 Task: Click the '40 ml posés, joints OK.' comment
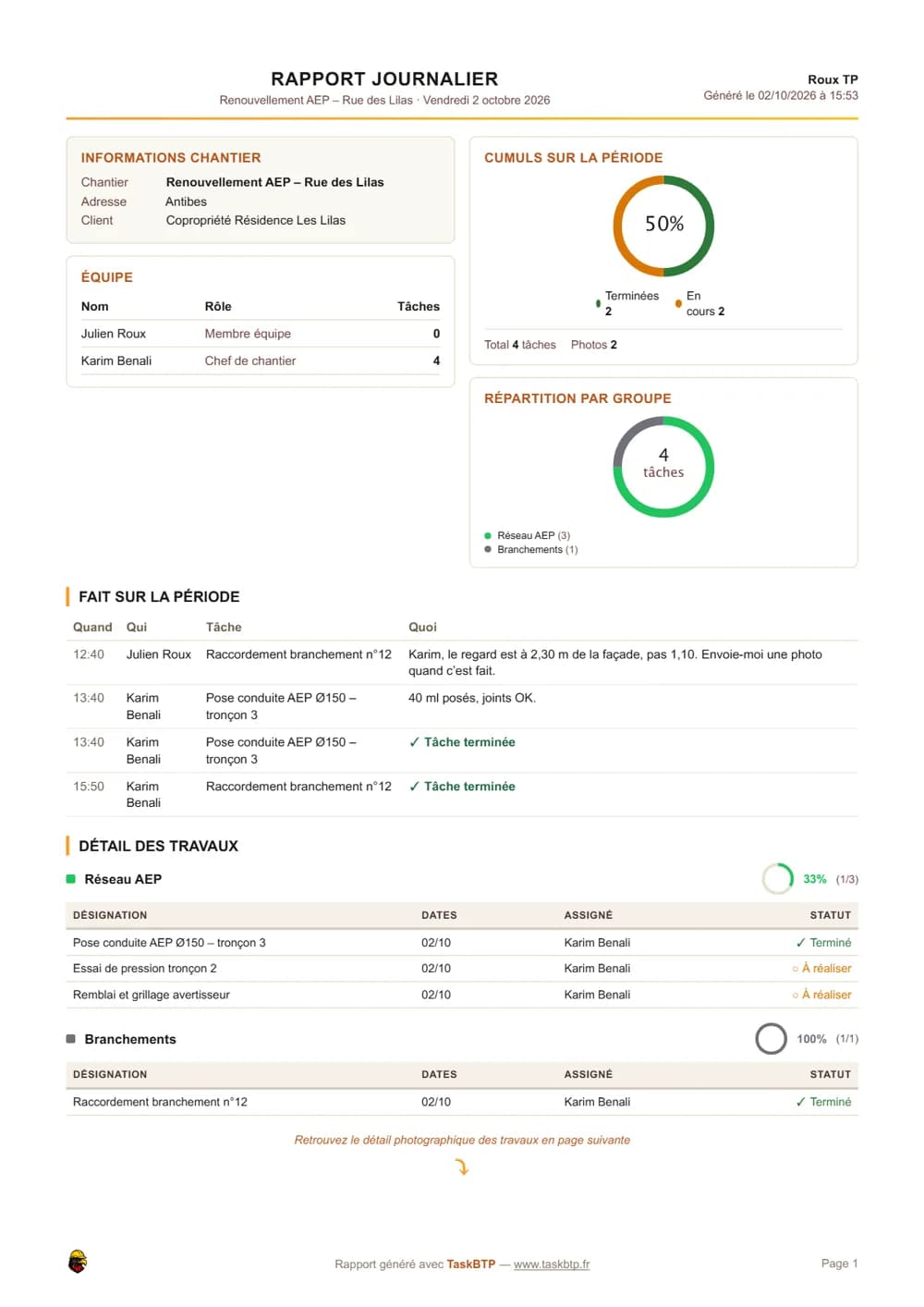[x=472, y=698]
